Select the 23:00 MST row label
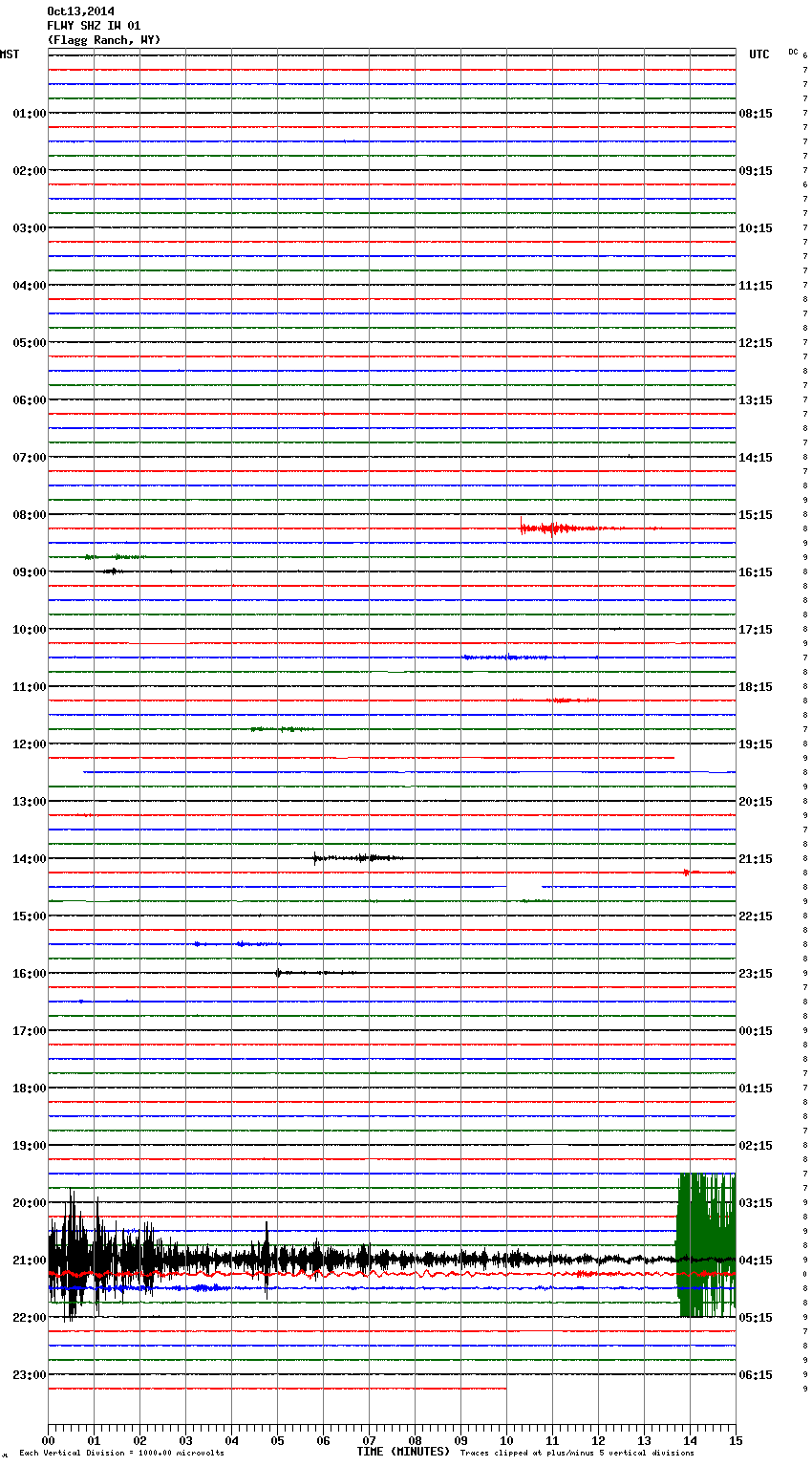The image size is (812, 1466). [29, 1375]
